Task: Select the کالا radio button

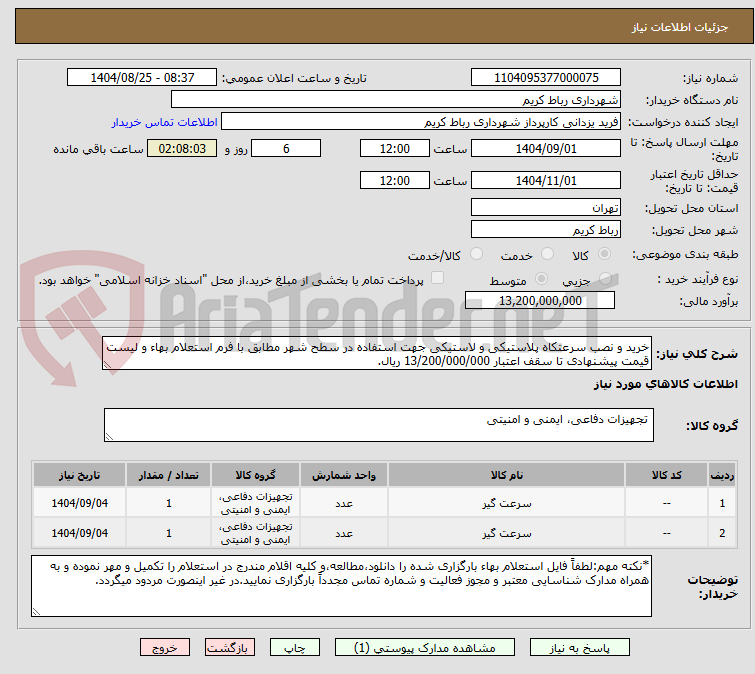Action: click(604, 254)
